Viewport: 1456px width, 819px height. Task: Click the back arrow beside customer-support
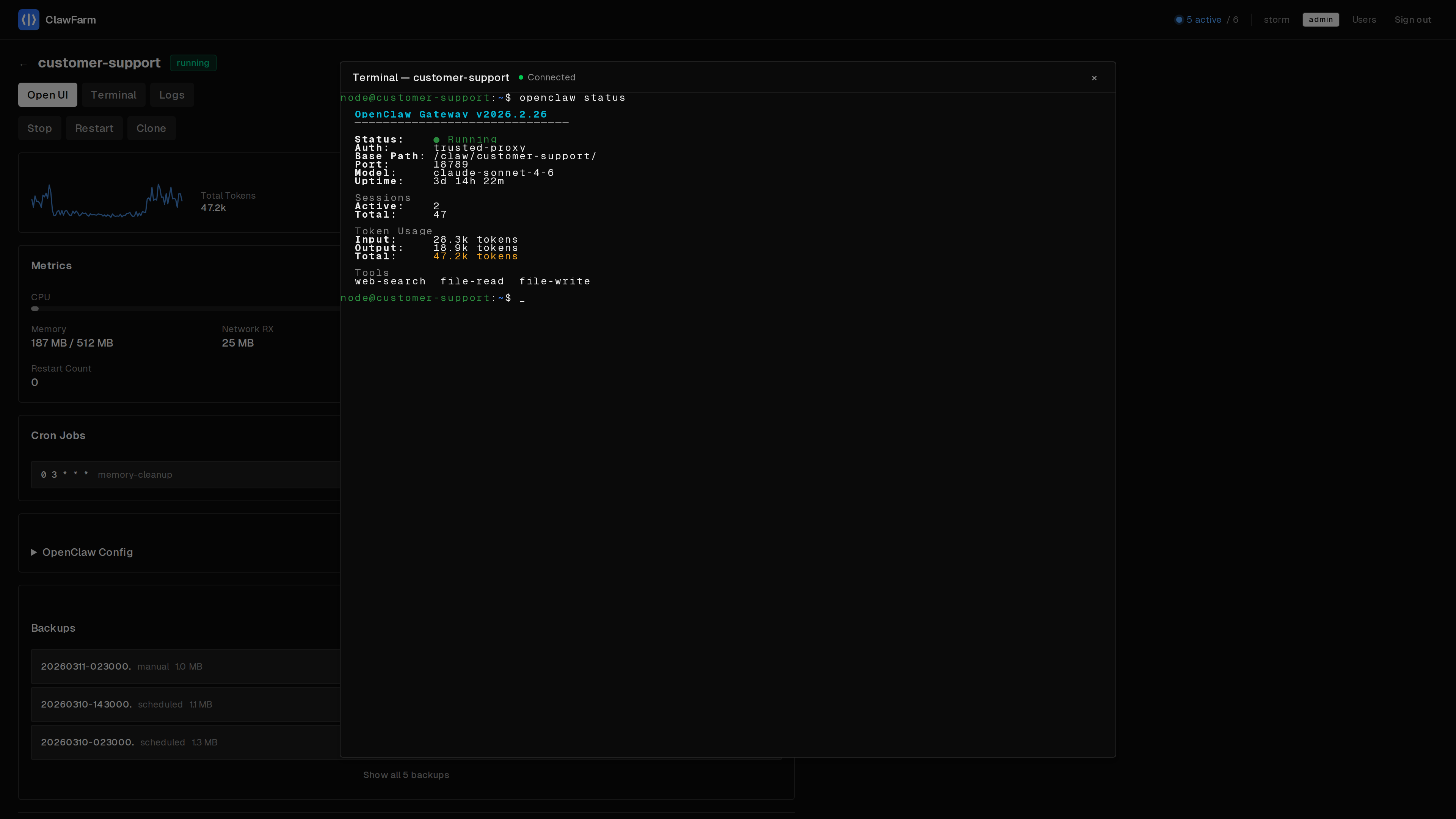(23, 64)
